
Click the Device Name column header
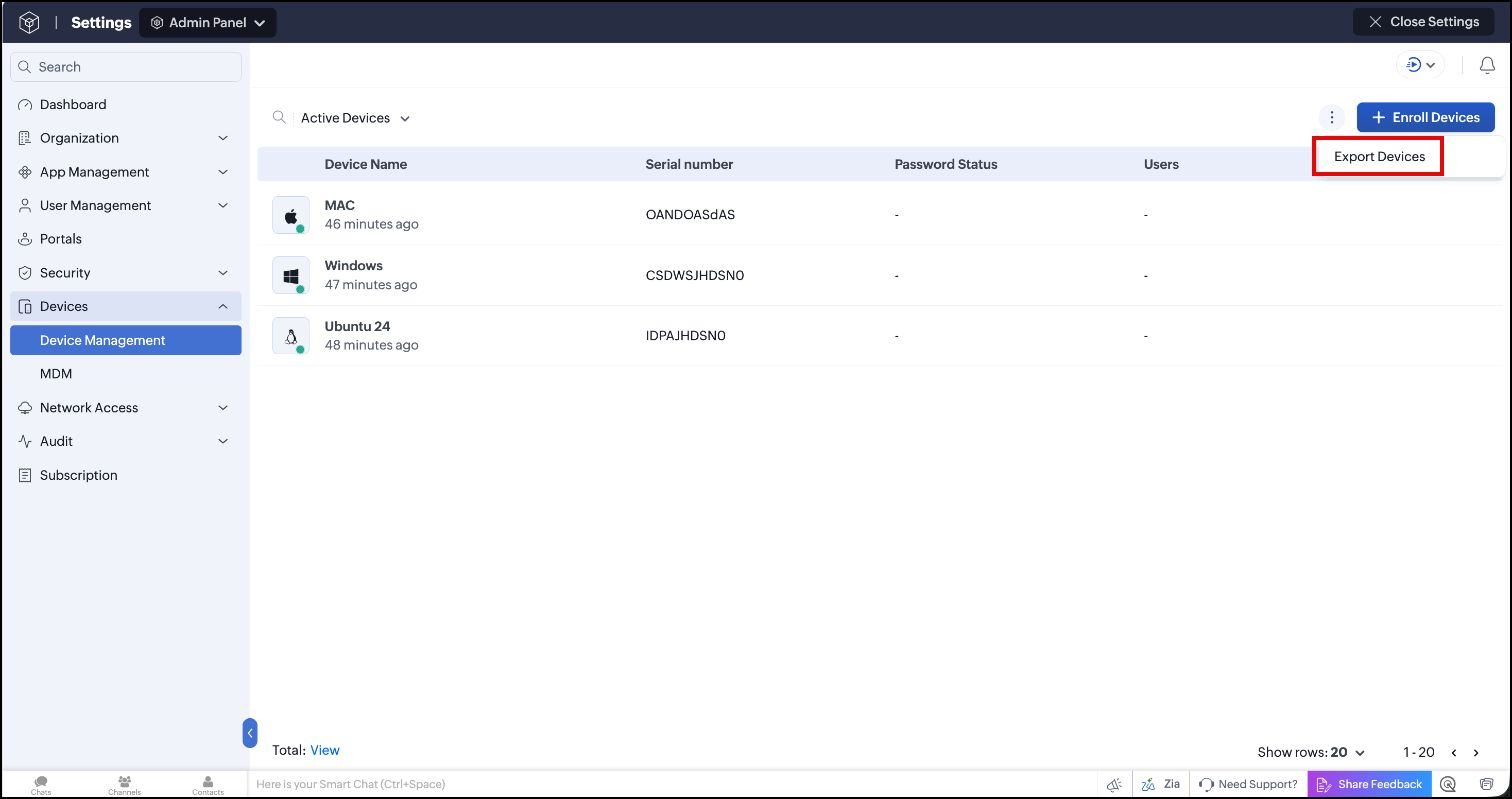[x=366, y=164]
